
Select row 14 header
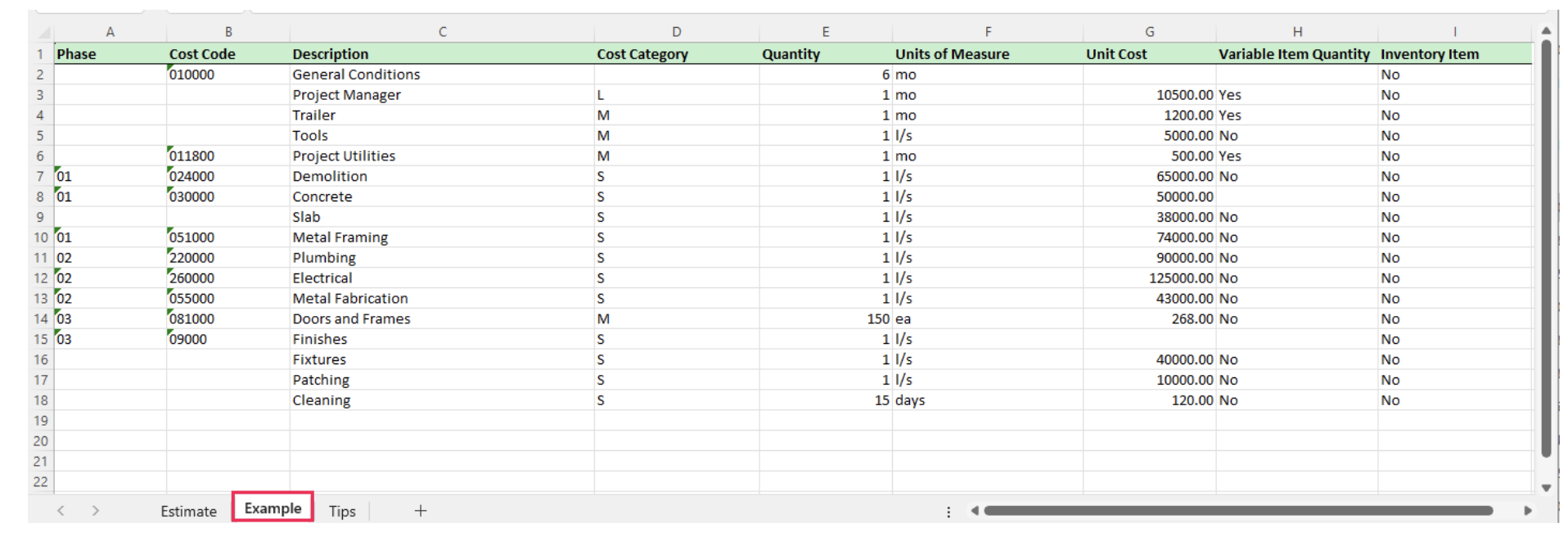(40, 319)
